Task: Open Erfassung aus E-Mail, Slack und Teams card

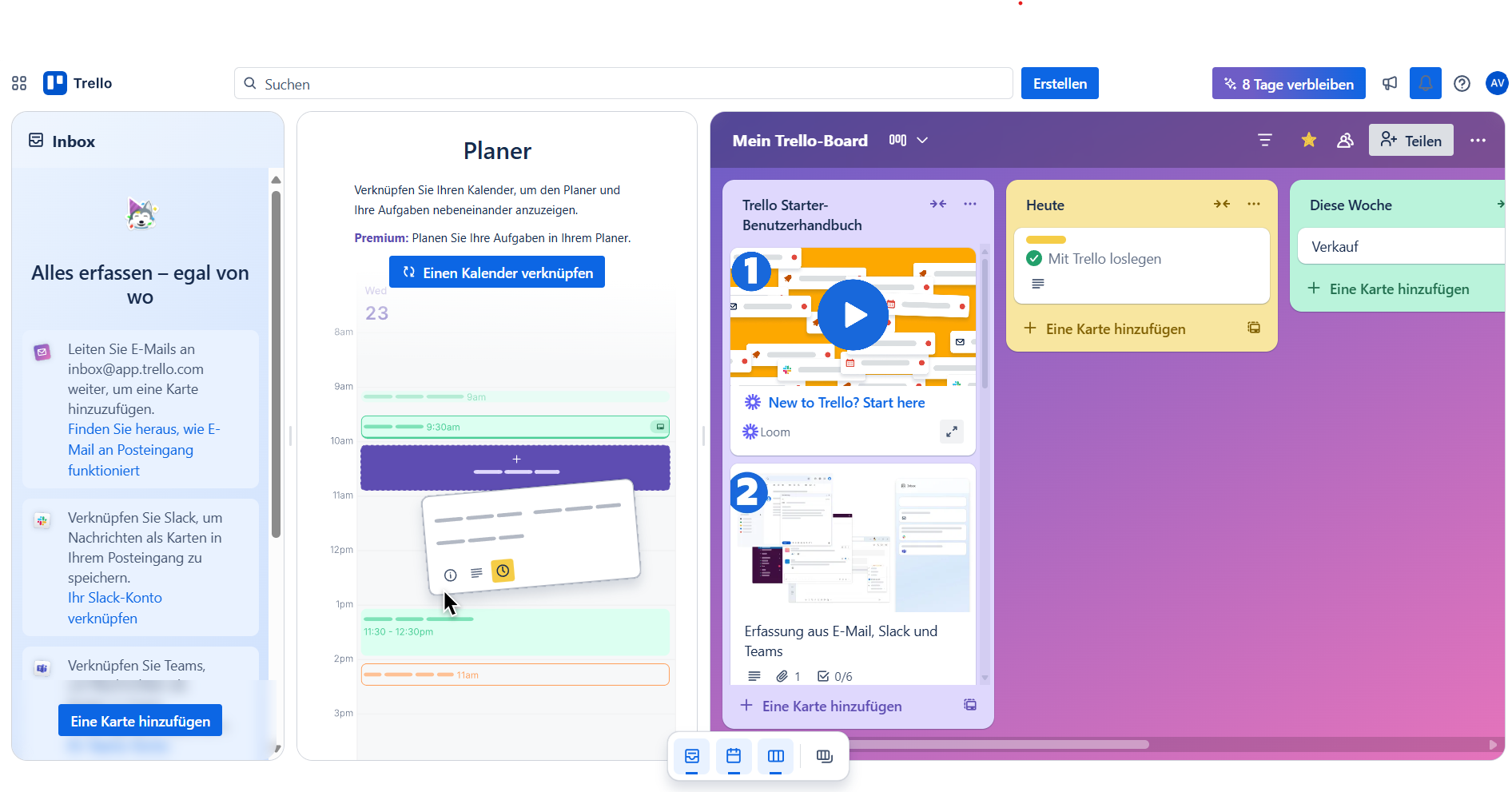Action: point(853,574)
